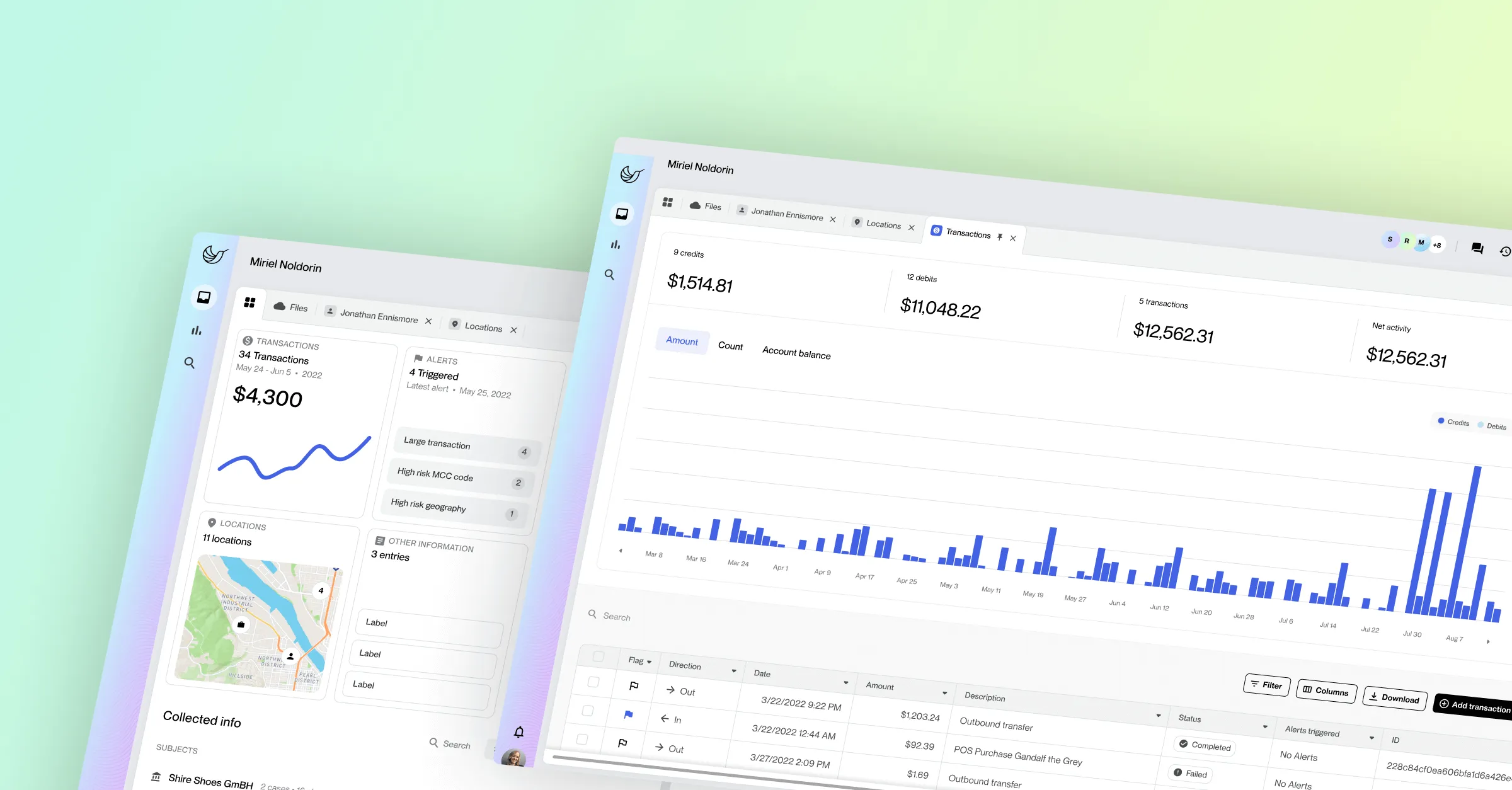Open the Status column dropdown arrow
This screenshot has height=790, width=1512.
tap(1265, 727)
